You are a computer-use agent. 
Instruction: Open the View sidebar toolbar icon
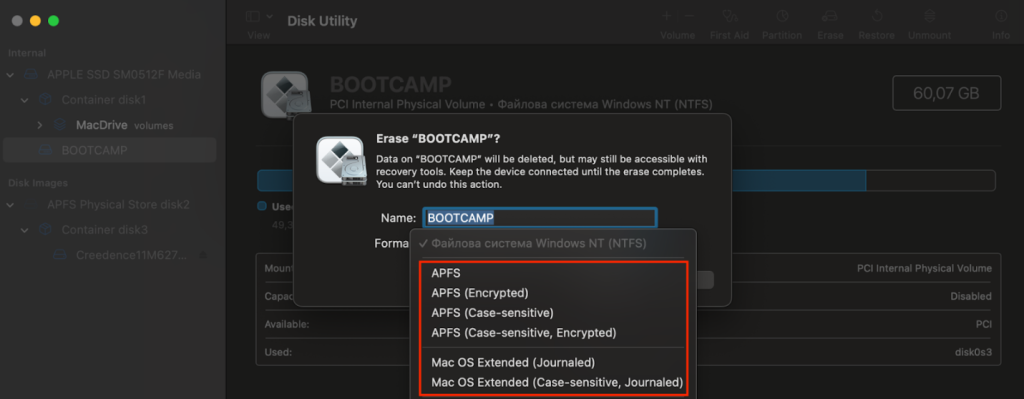coord(253,16)
